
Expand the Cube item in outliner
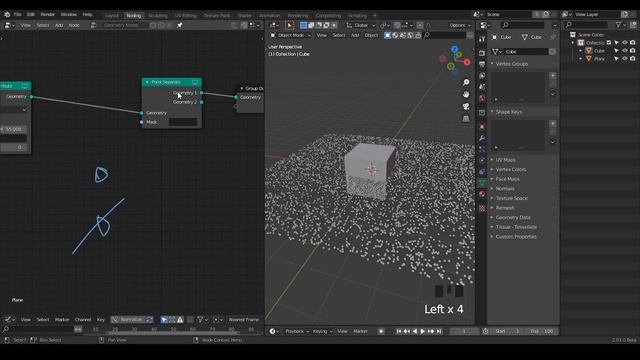tap(580, 51)
